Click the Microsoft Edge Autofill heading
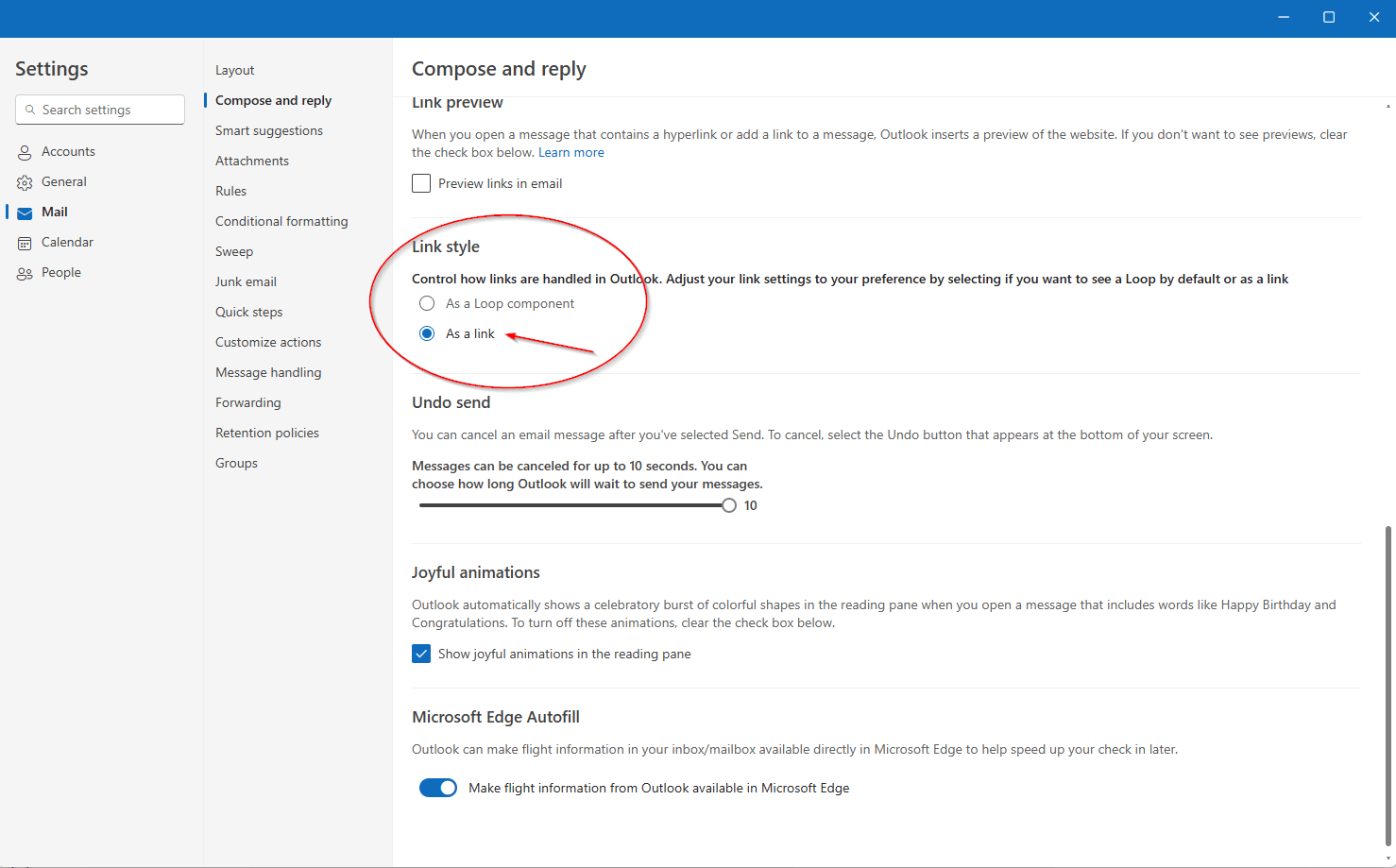The height and width of the screenshot is (868, 1396). click(x=496, y=717)
